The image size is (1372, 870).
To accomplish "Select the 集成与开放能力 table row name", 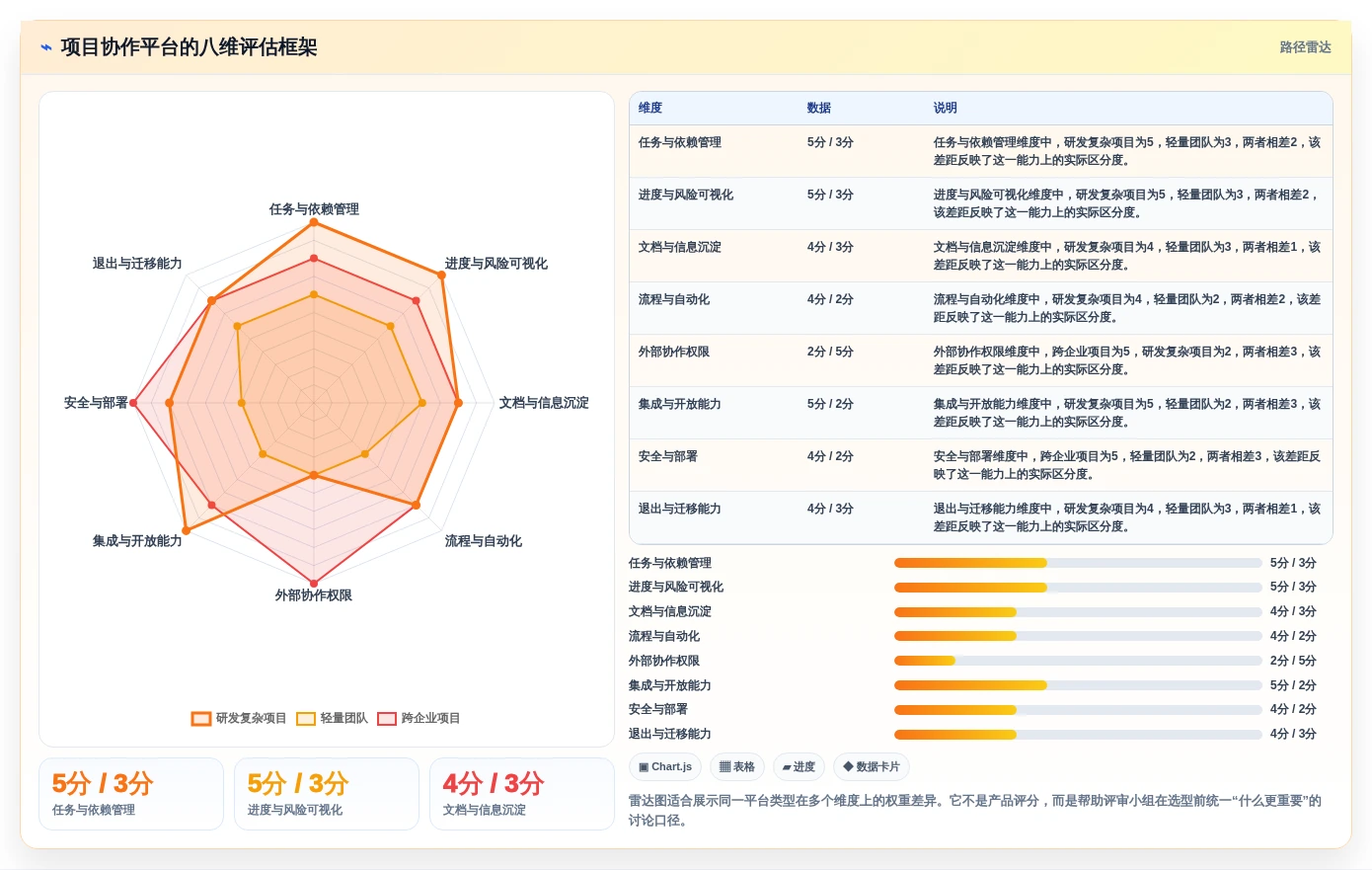I will tap(680, 404).
